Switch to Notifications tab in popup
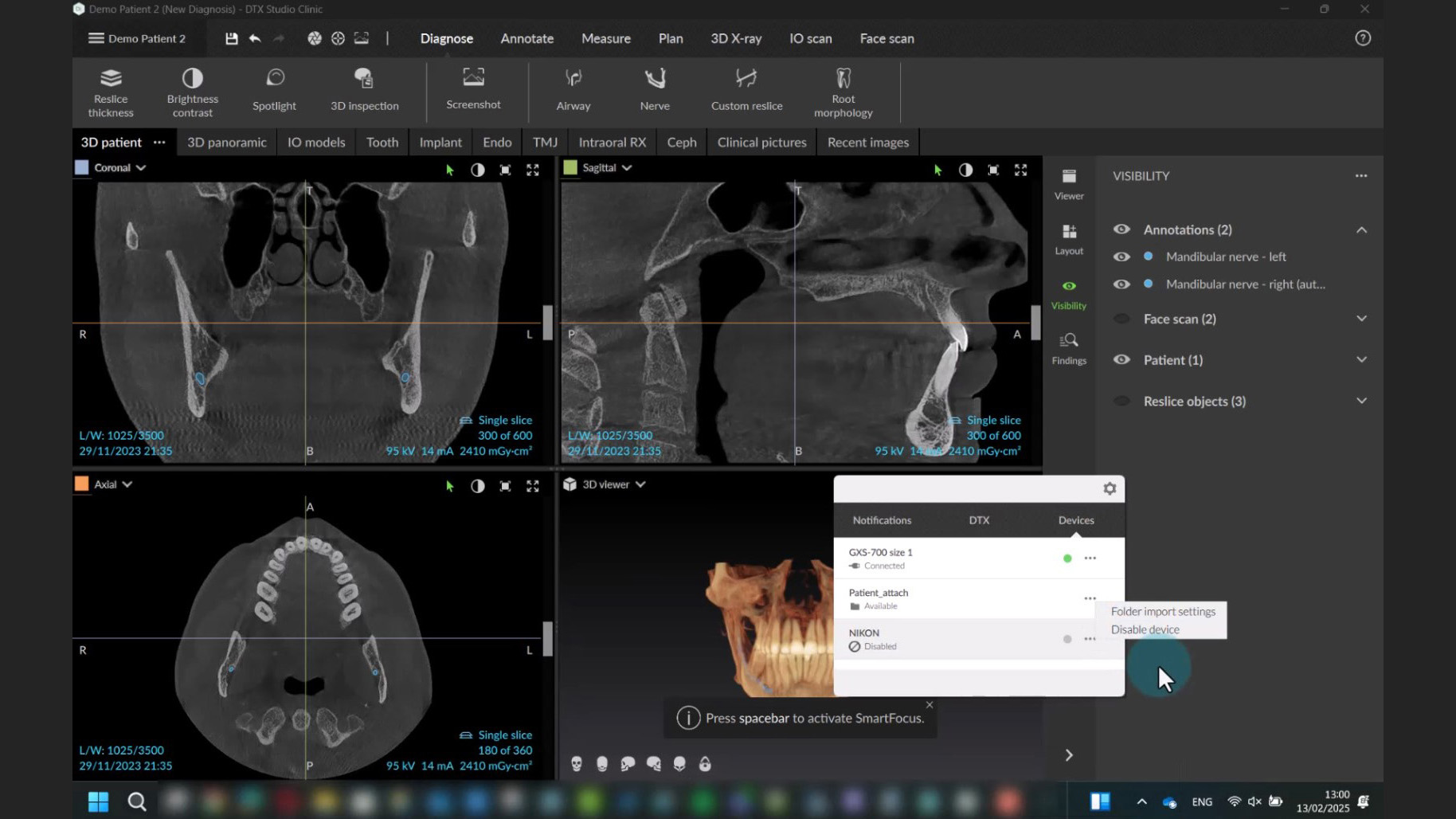1456x819 pixels. [882, 520]
